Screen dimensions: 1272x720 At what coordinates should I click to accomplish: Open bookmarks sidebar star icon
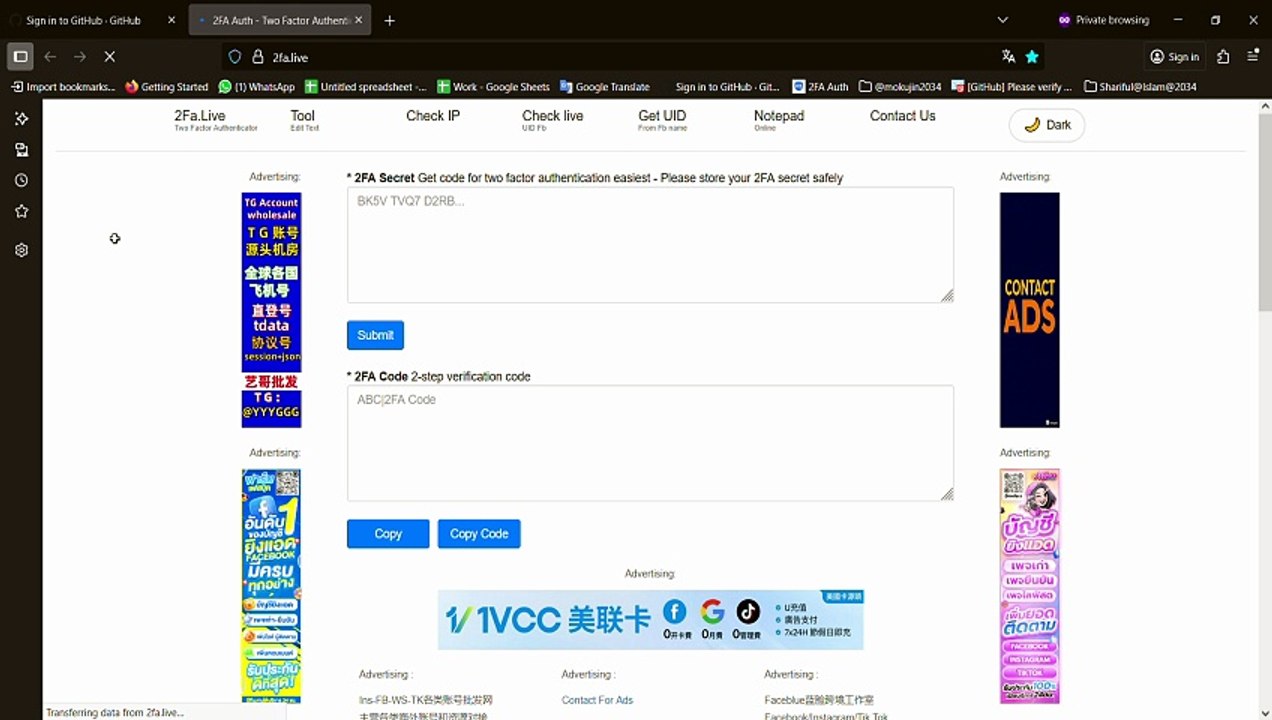pyautogui.click(x=21, y=211)
